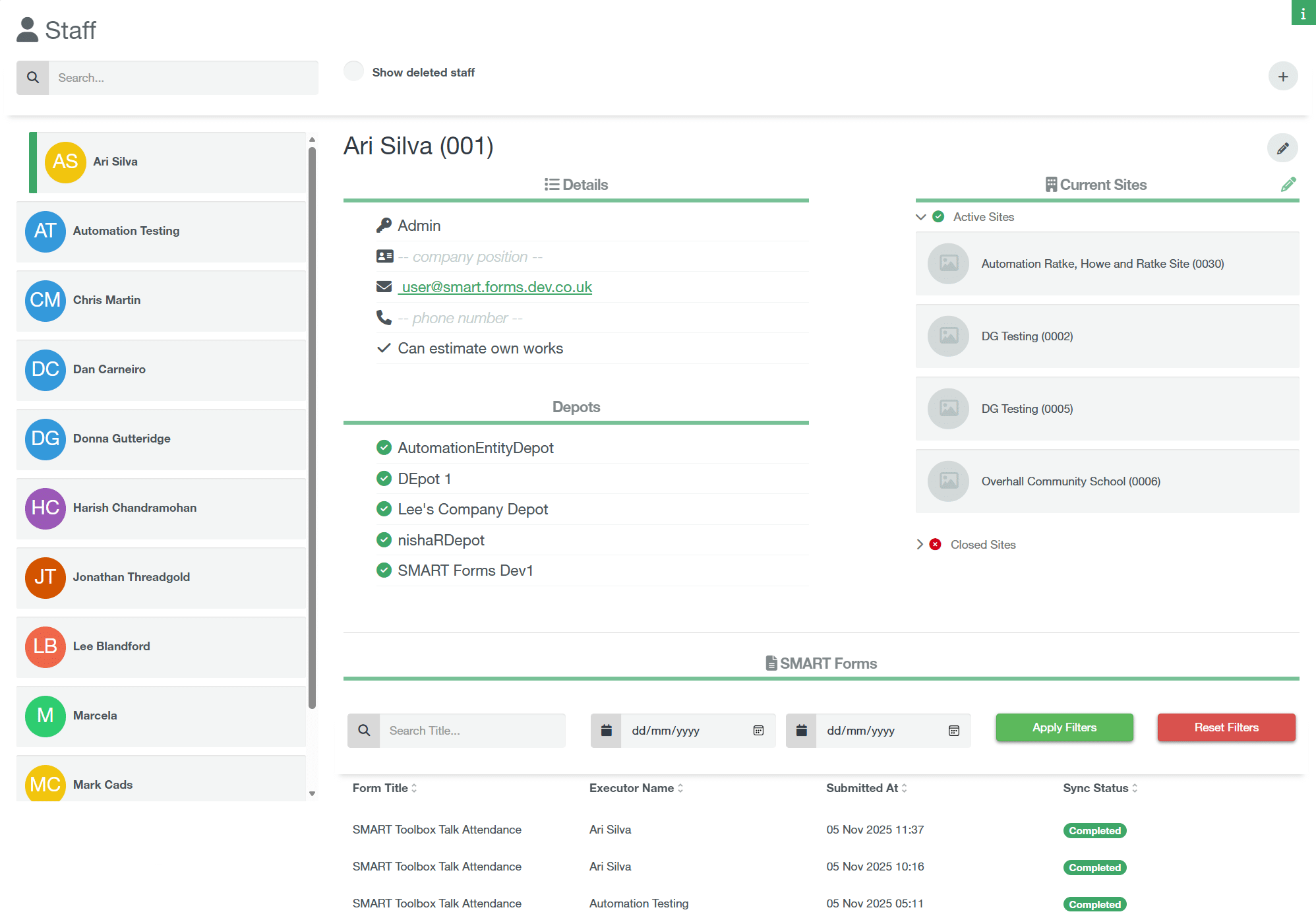Click the DG Testing (0002) site thumbnail
Screen dimensions: 1316x918
click(948, 336)
